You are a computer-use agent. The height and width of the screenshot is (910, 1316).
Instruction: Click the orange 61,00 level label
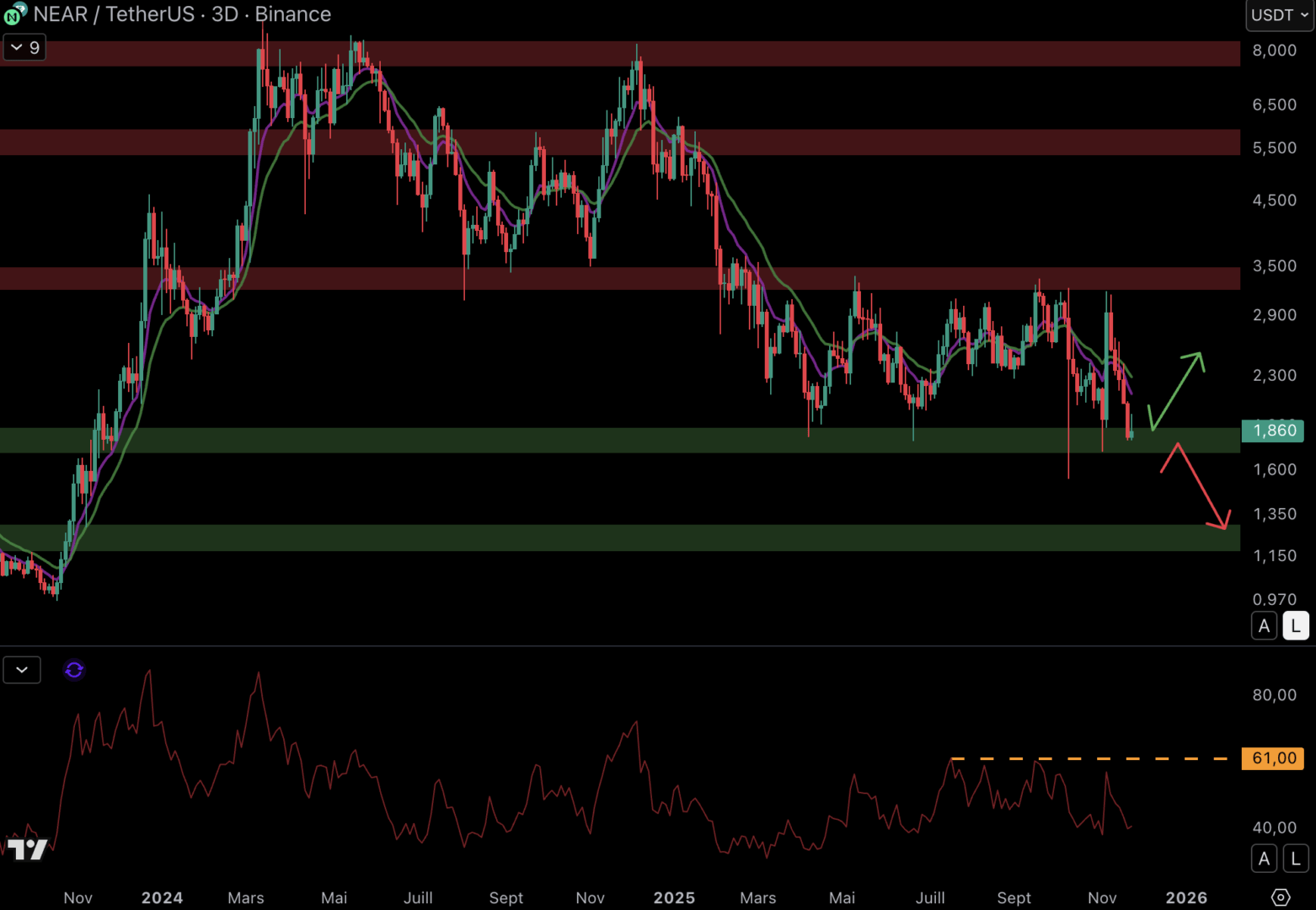tap(1273, 758)
